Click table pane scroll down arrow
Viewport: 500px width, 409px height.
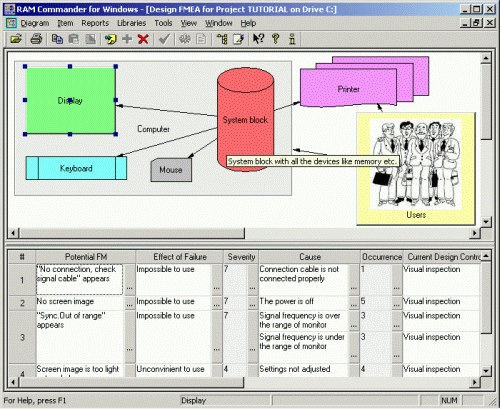[486, 370]
